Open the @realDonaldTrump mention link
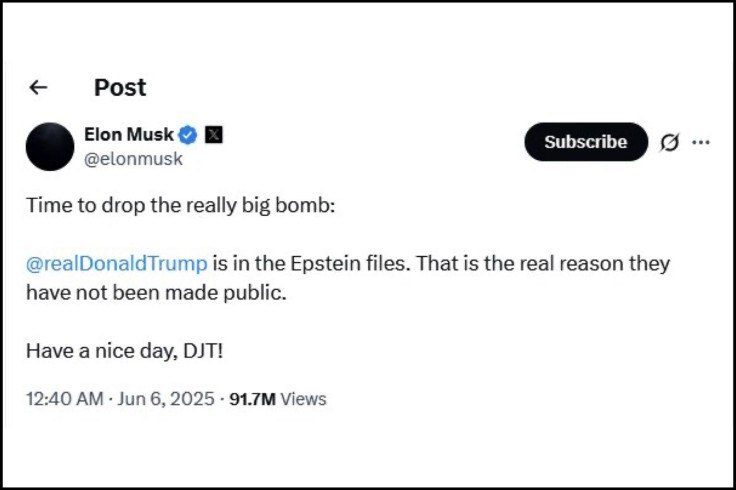Screen dimensions: 736x490 (117, 264)
